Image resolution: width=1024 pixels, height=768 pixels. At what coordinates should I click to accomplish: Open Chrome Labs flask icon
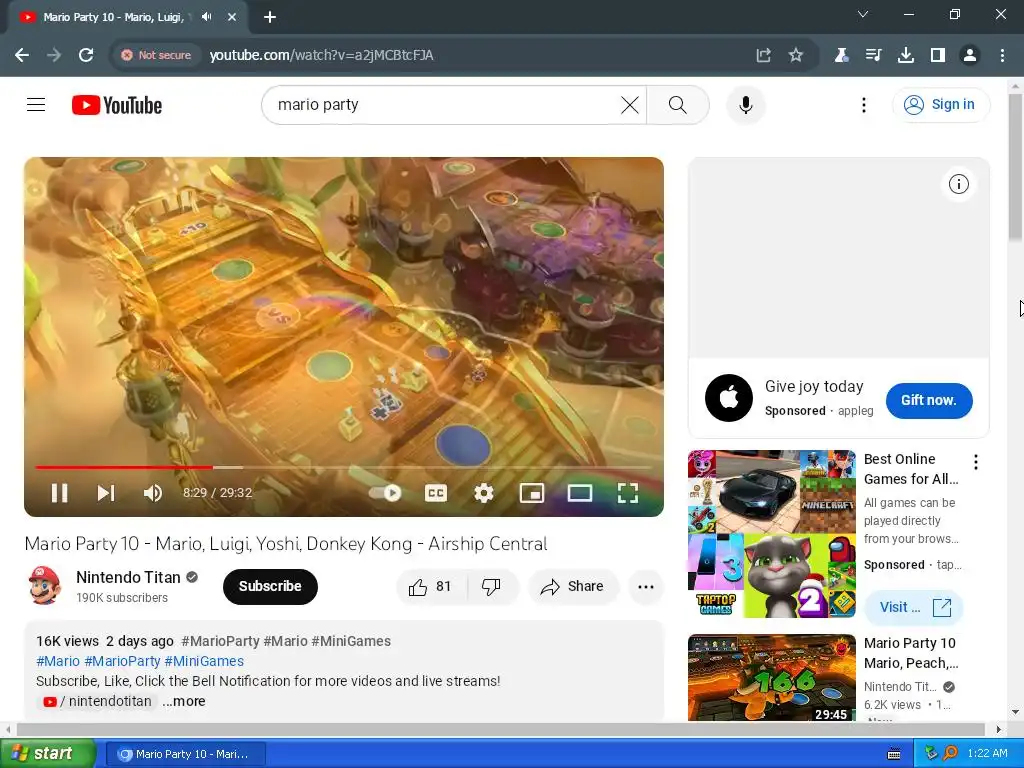(x=841, y=55)
